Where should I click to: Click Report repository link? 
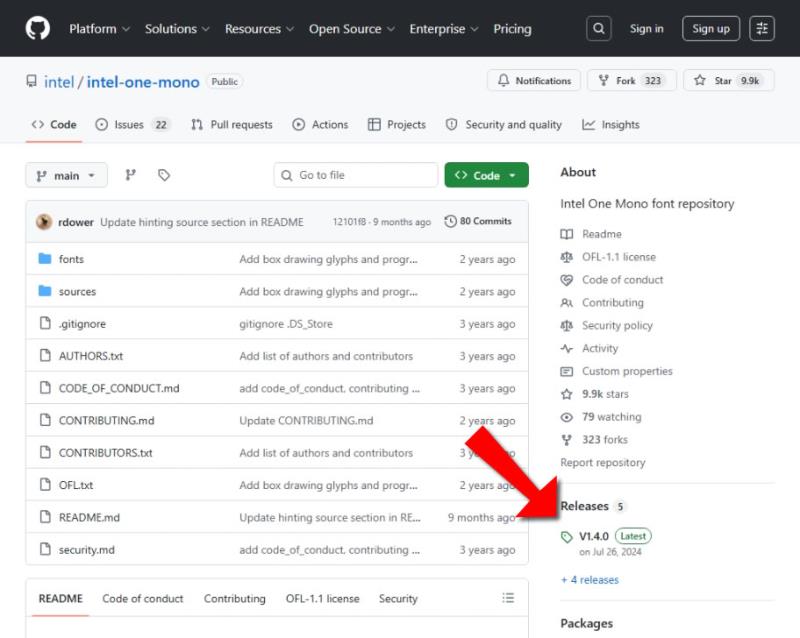click(x=603, y=462)
